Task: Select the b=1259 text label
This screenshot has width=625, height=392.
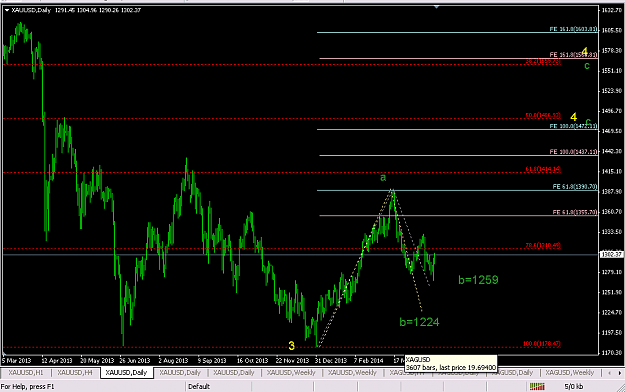Action: tap(478, 280)
